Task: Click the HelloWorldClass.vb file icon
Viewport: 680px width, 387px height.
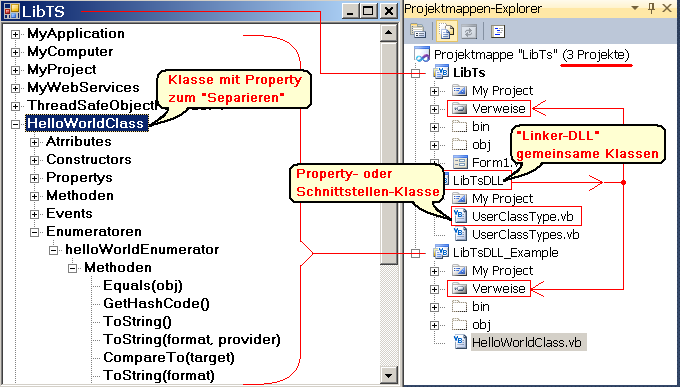Action: coord(460,342)
